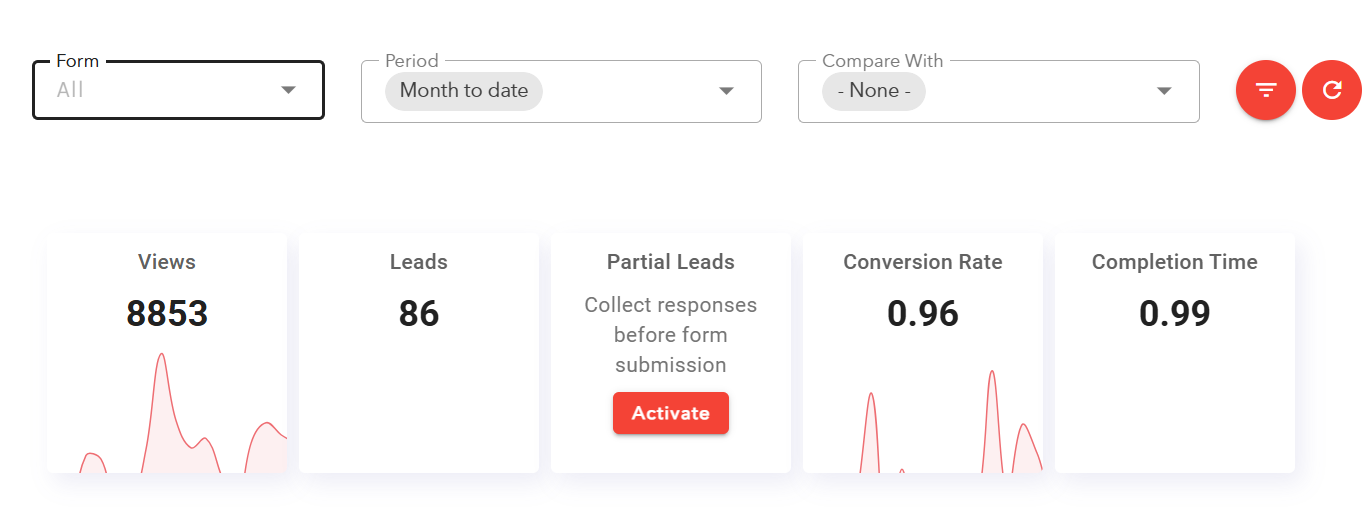Open the Leads stat card
The width and height of the screenshot is (1372, 526).
click(419, 353)
